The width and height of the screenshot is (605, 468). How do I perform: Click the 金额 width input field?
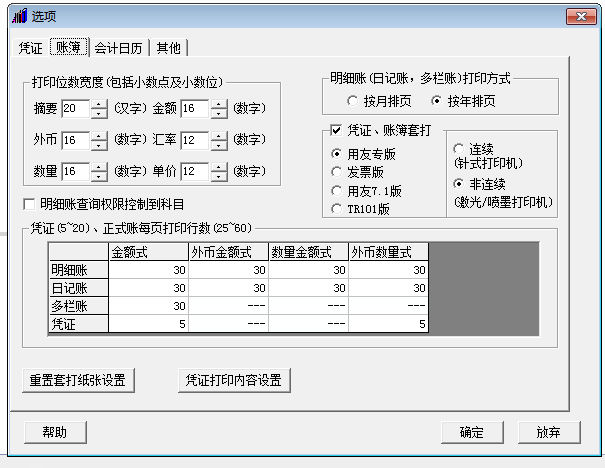196,108
